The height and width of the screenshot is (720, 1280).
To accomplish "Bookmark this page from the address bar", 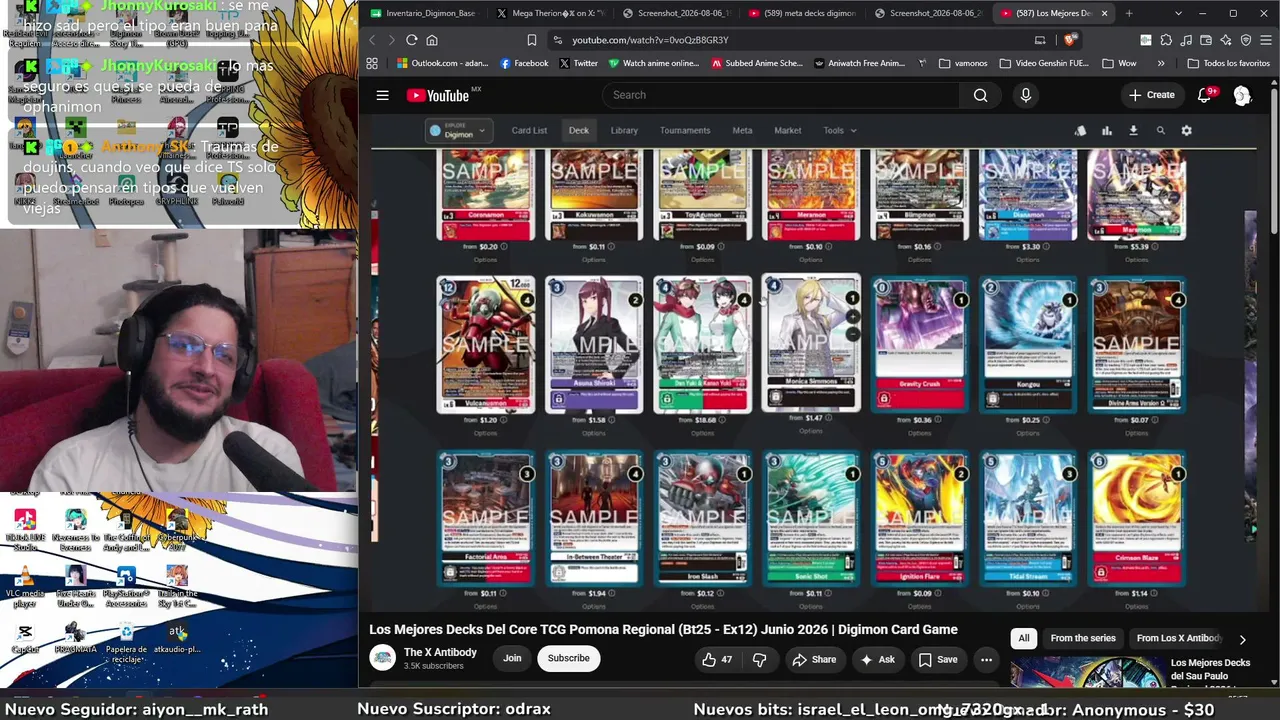I will 531,40.
